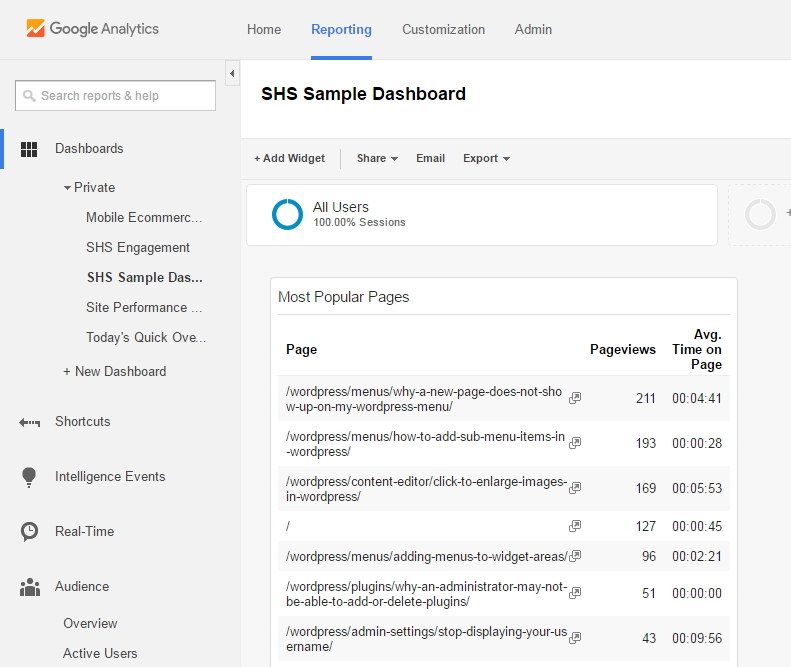Viewport: 791px width, 667px height.
Task: Open the Admin tab
Action: point(533,29)
